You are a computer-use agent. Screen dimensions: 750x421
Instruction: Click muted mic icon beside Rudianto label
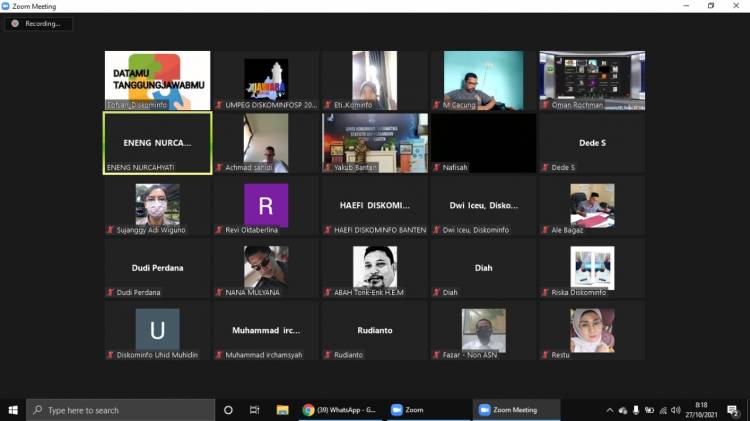pyautogui.click(x=328, y=355)
